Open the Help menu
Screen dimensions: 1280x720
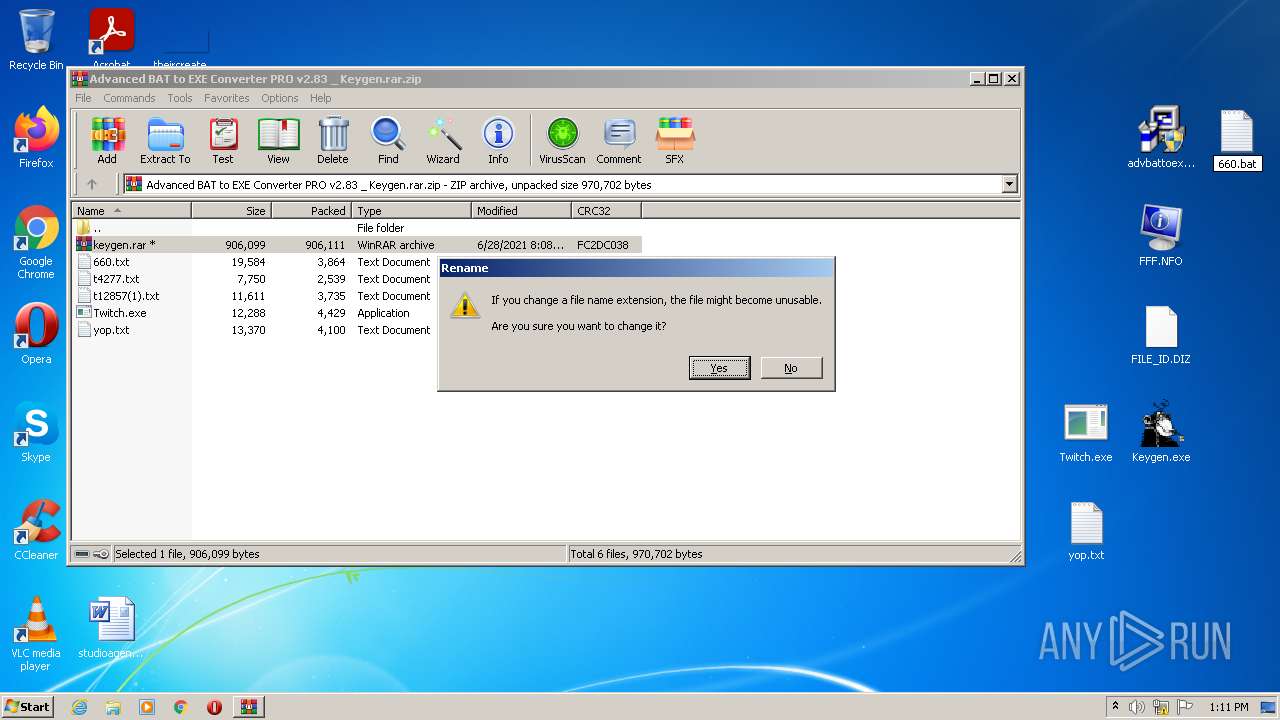pos(320,98)
